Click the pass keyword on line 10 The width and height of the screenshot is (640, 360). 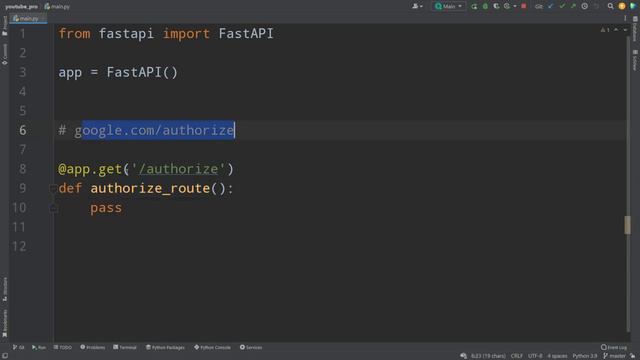[106, 208]
